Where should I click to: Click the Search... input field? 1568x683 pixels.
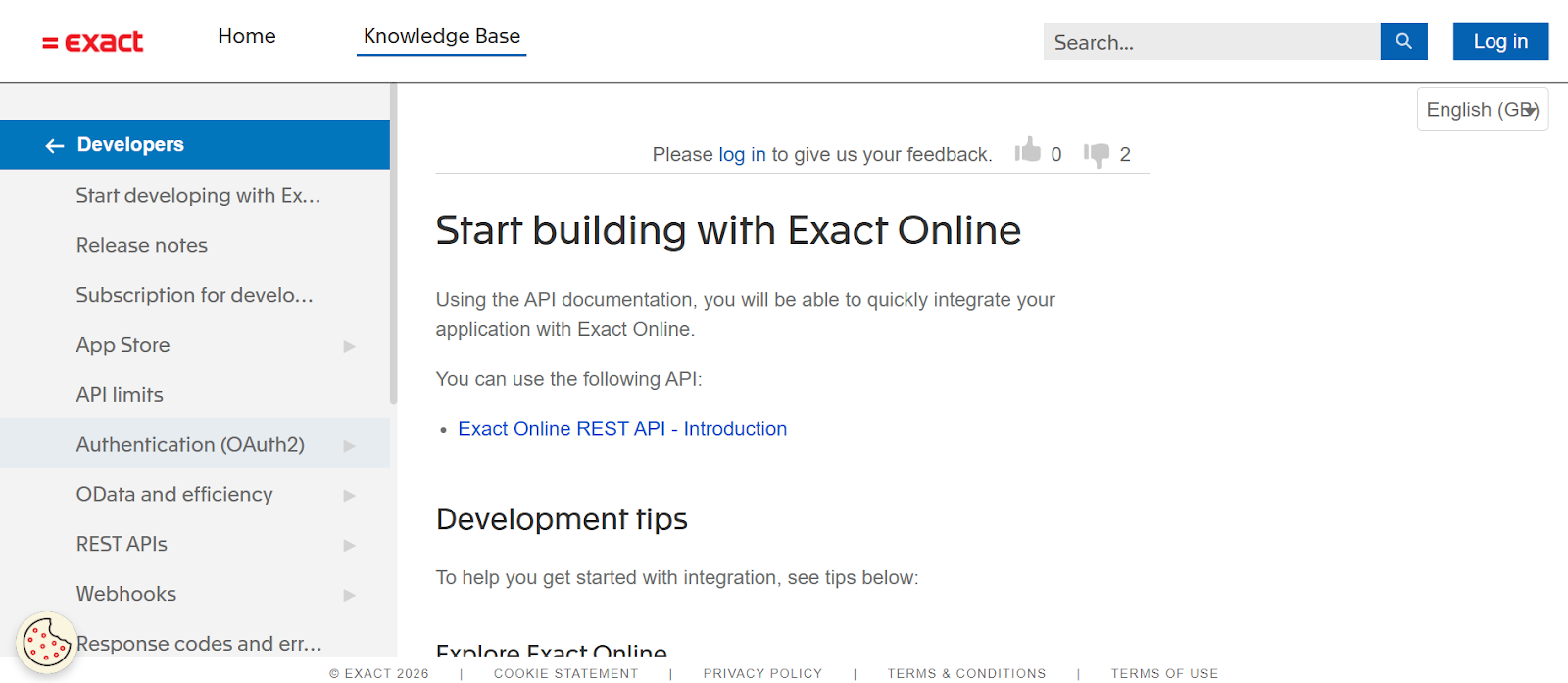1212,41
